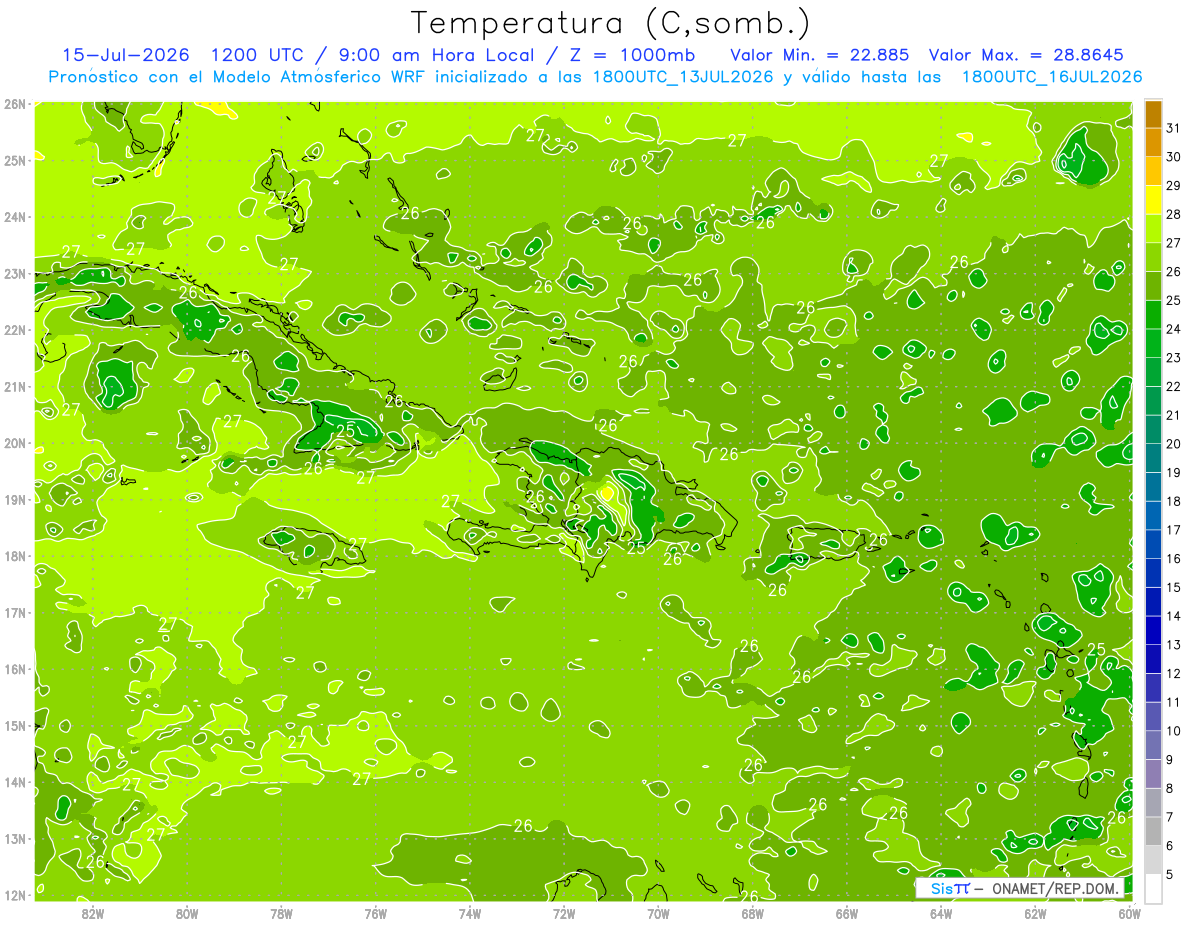This screenshot has height=927, width=1200.
Task: Click the 74W longitude axis label
Action: coord(469,913)
